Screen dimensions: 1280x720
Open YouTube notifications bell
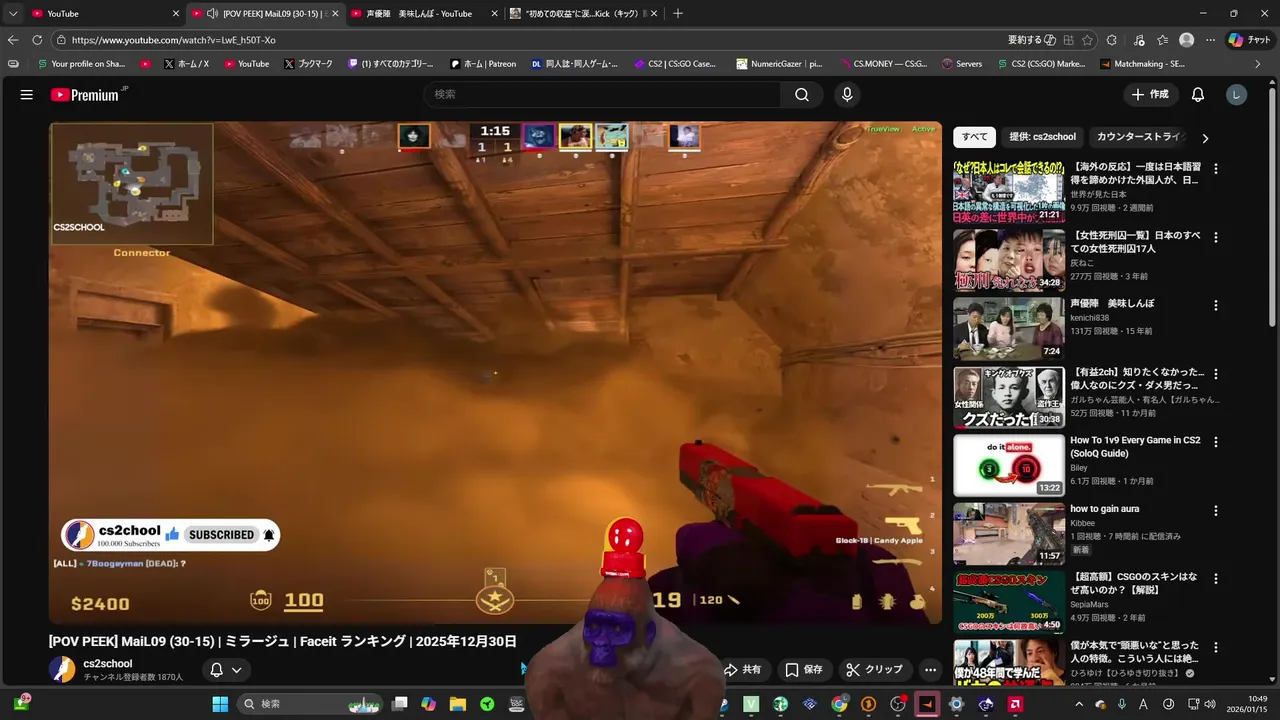tap(1198, 95)
